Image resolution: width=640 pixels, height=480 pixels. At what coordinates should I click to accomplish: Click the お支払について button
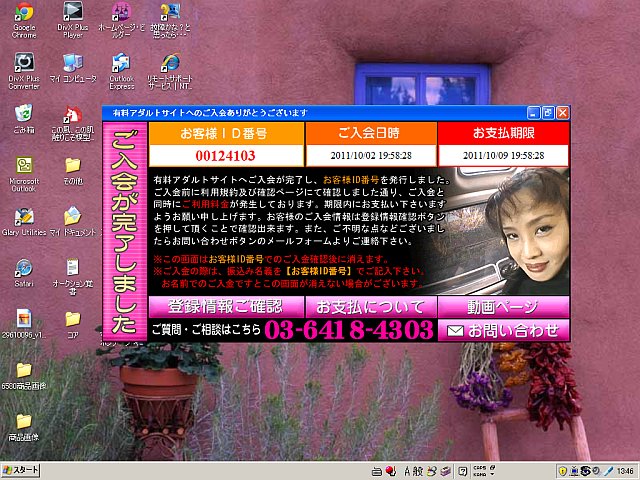pyautogui.click(x=371, y=307)
